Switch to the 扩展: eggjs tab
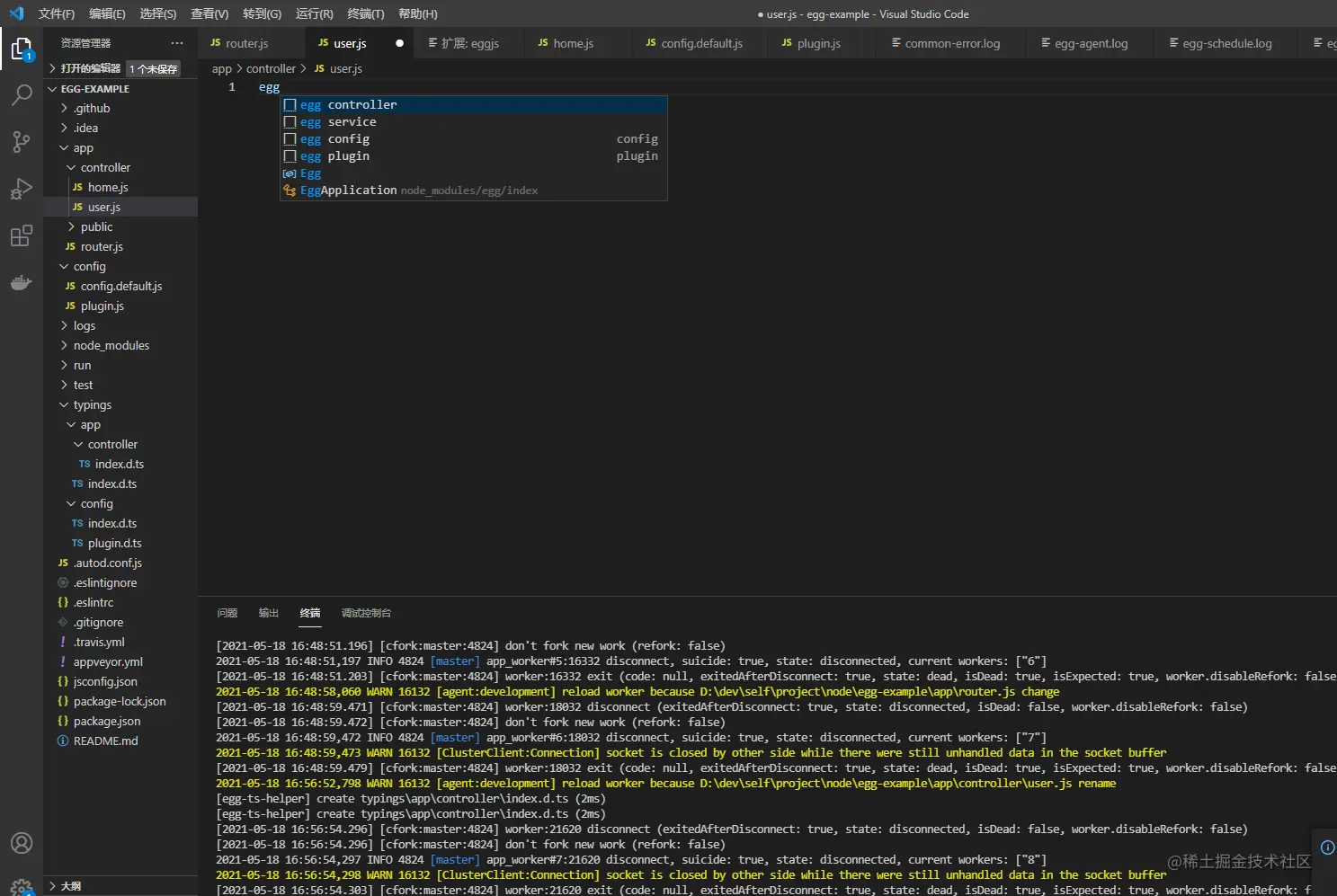The image size is (1337, 896). tap(470, 43)
